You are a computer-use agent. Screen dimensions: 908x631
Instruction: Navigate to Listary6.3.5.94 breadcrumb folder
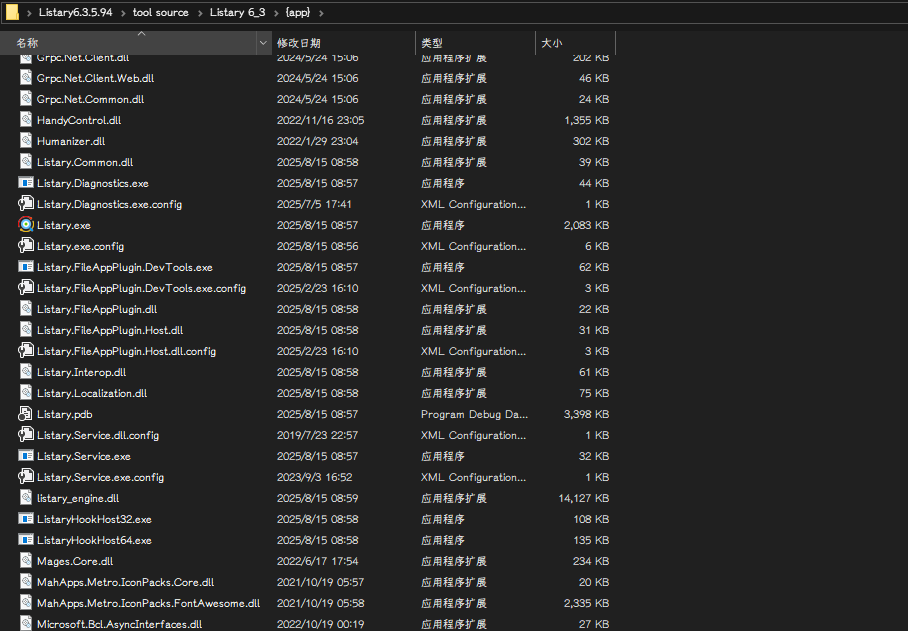click(x=75, y=12)
